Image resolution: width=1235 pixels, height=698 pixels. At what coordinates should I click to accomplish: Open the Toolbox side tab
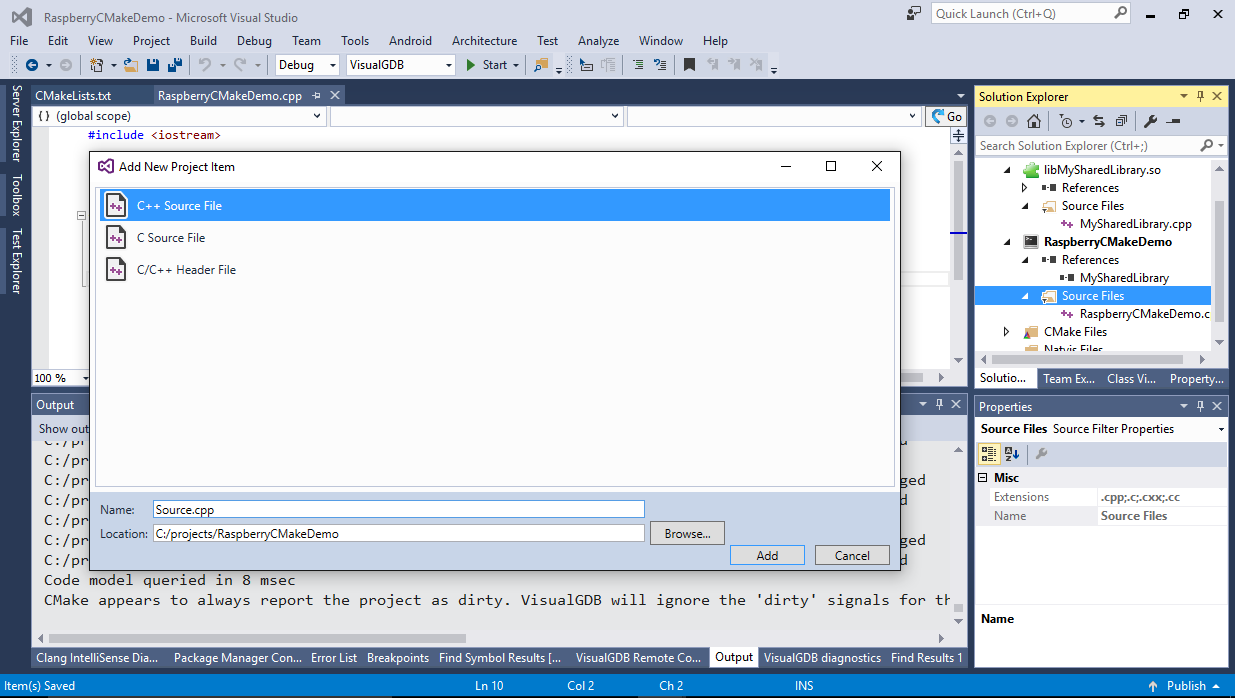16,196
